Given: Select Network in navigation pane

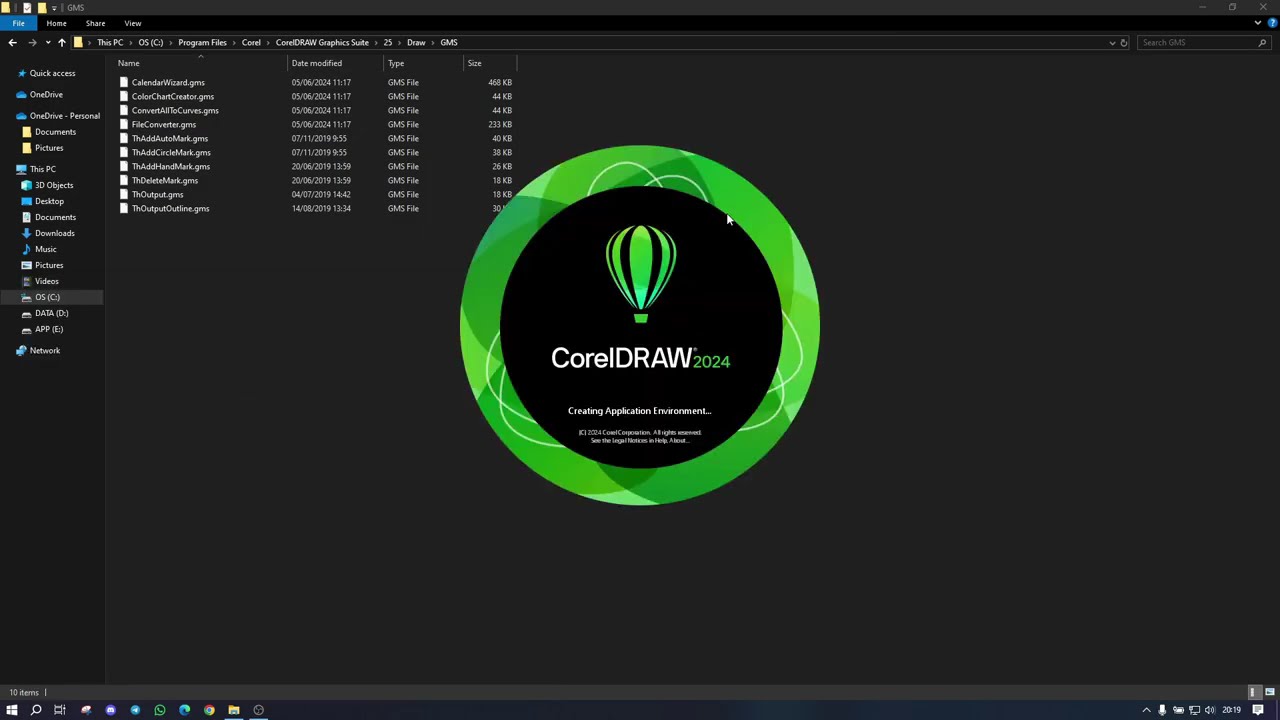Looking at the screenshot, I should [x=45, y=350].
